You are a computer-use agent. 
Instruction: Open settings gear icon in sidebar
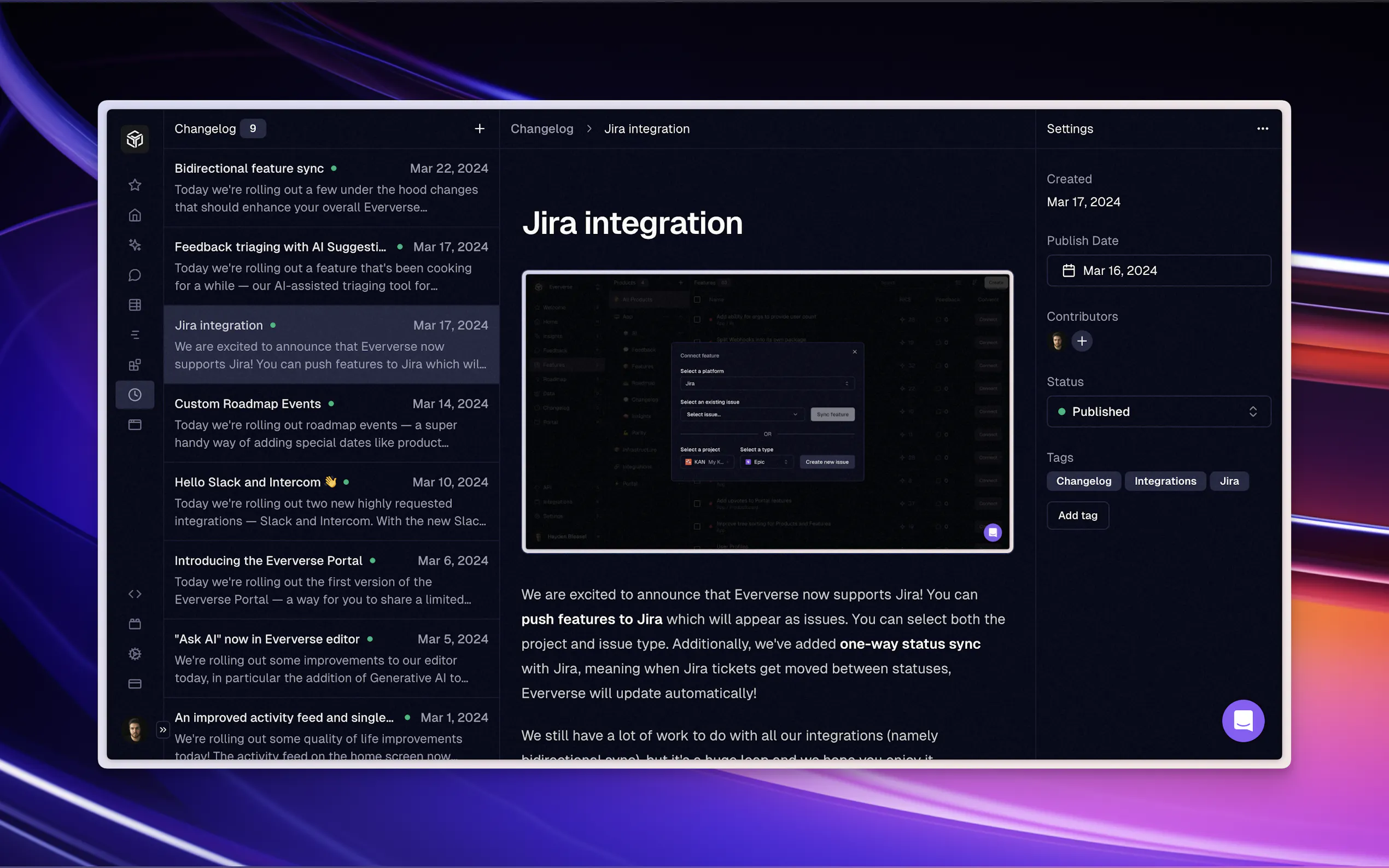(135, 654)
